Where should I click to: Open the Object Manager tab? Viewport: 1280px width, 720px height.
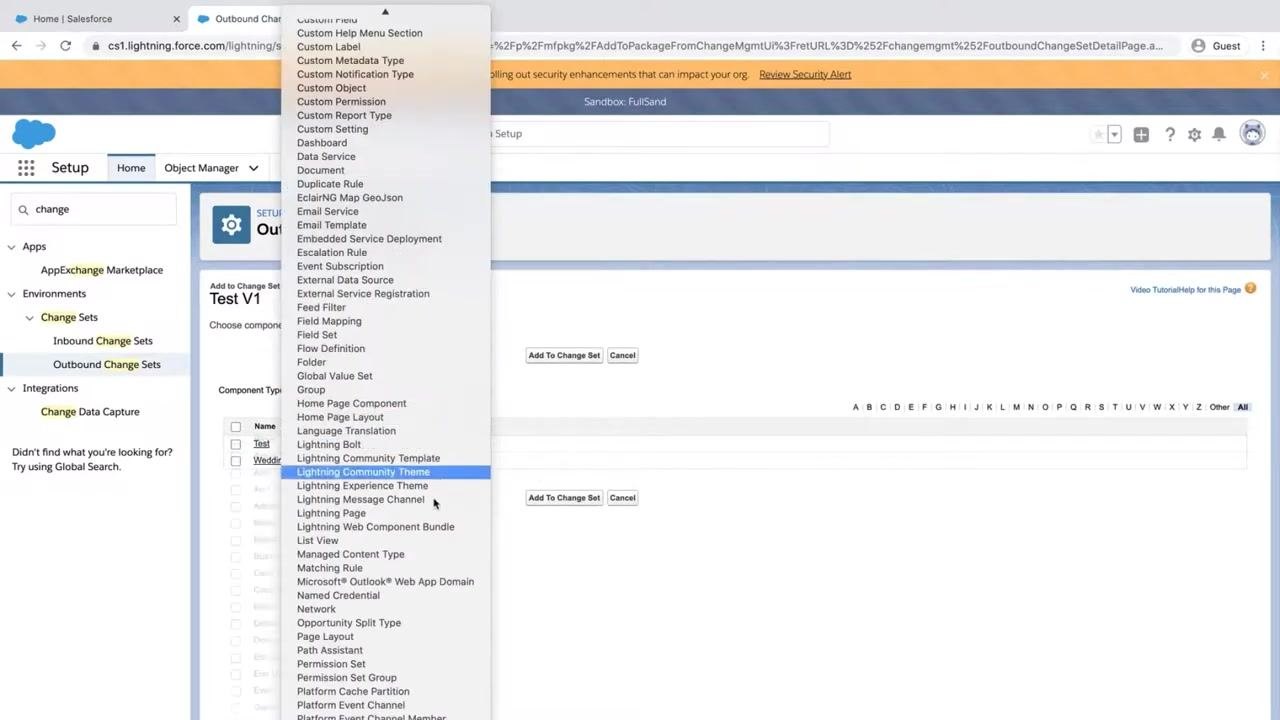point(201,168)
